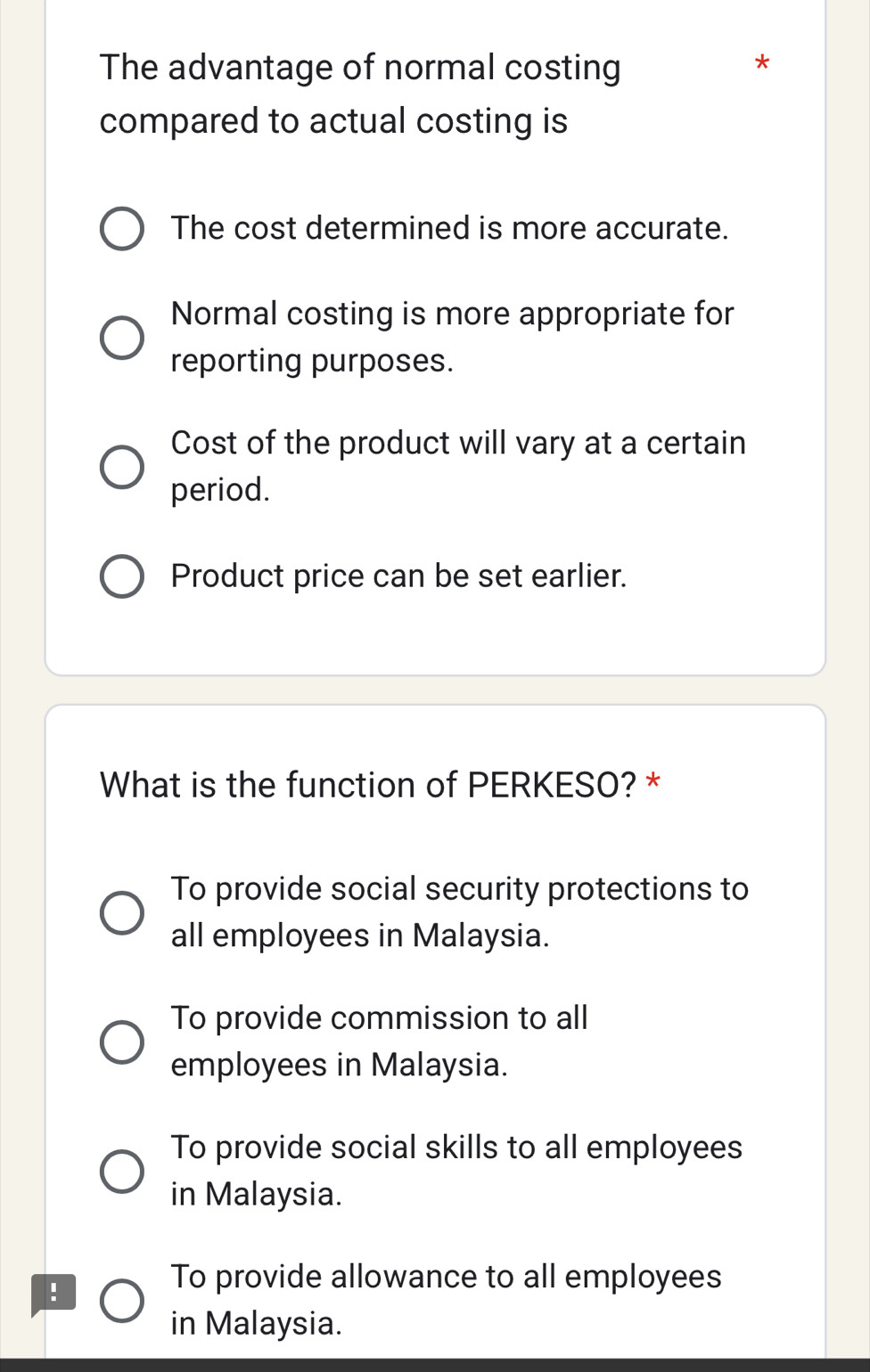Click answer text 'Cost of the product will vary'

pyautogui.click(x=458, y=466)
